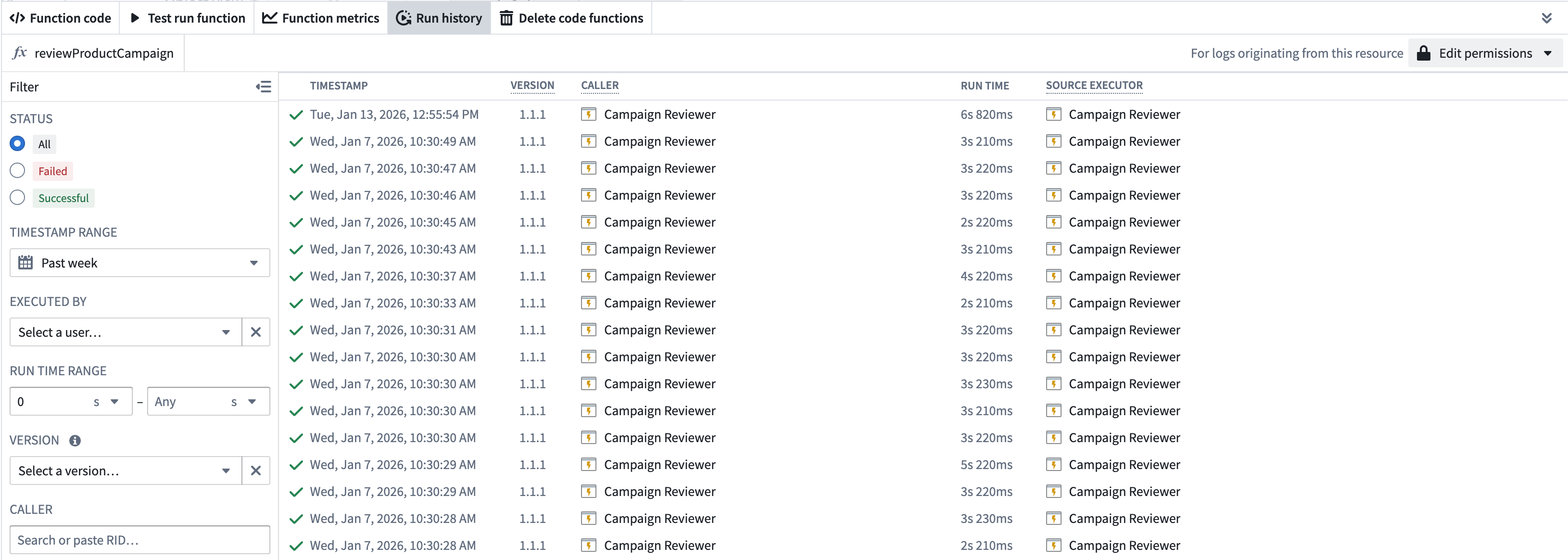Click source executor icon in the 4s 220ms row
The image size is (1568, 560).
pos(1053,276)
